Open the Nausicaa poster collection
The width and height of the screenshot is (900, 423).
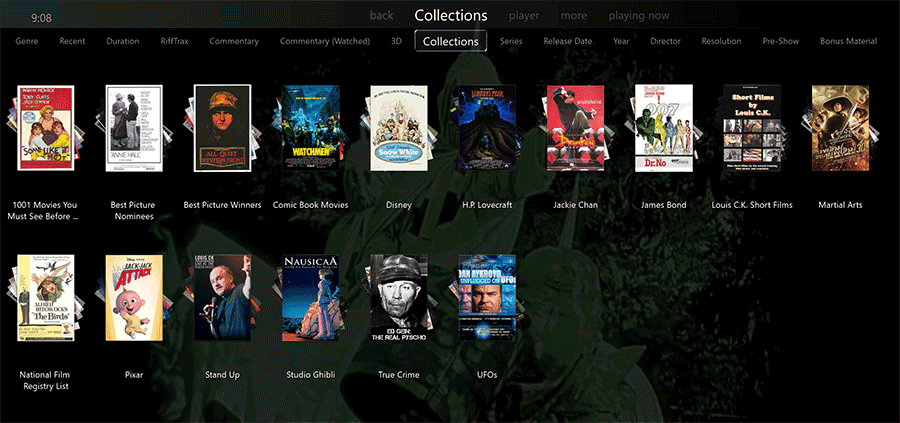point(311,298)
